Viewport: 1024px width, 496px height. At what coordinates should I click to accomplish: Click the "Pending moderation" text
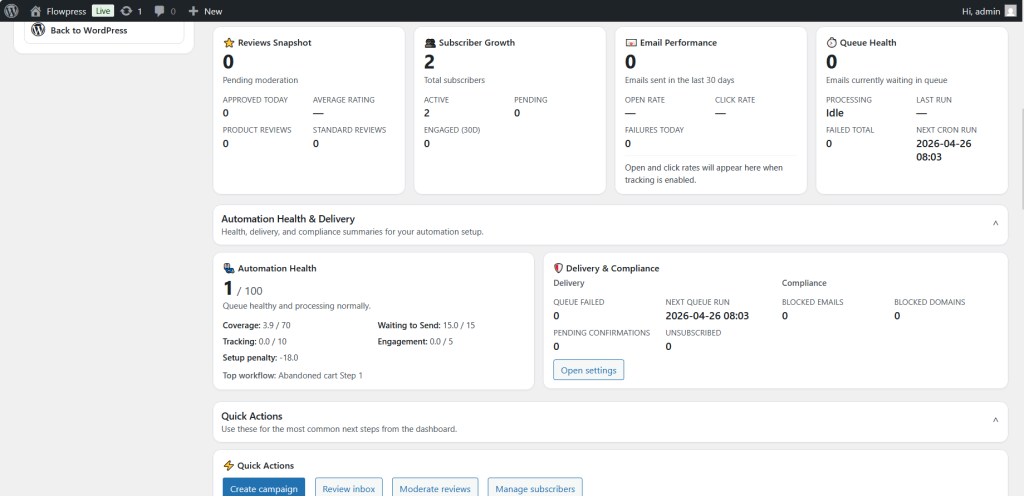(x=261, y=80)
